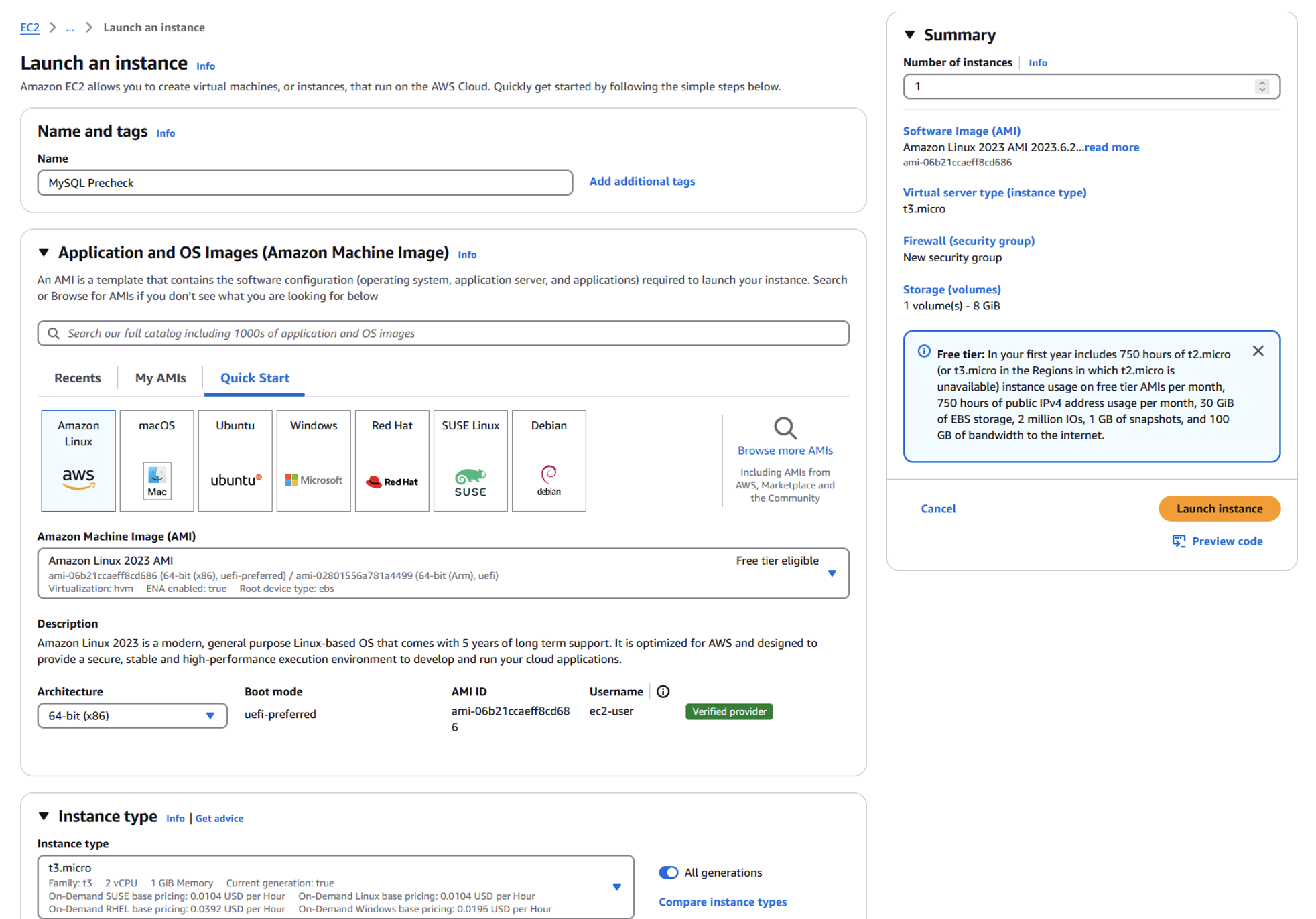Click Add additional tags link
1316x919 pixels.
pos(641,182)
